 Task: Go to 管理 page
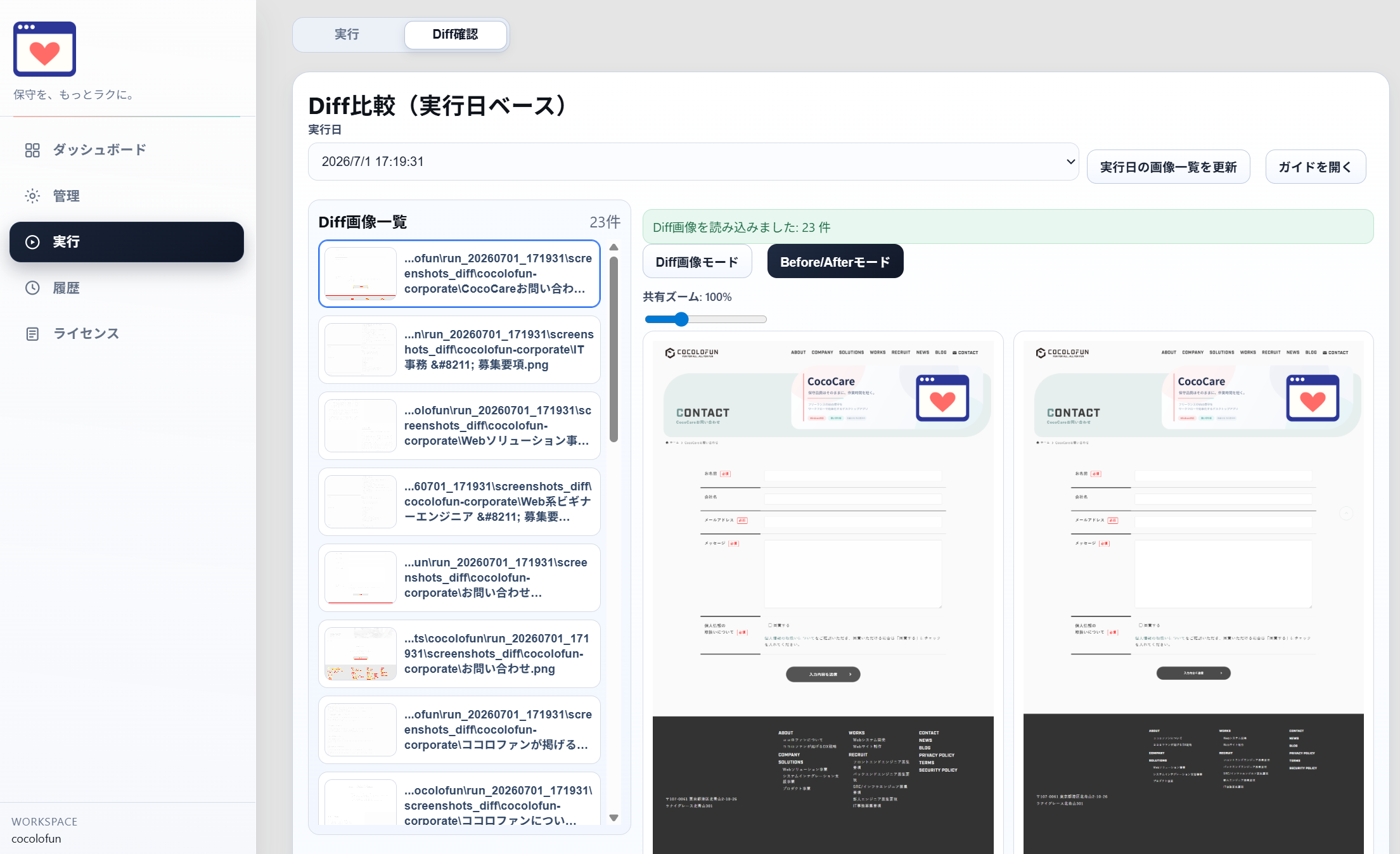coord(127,196)
